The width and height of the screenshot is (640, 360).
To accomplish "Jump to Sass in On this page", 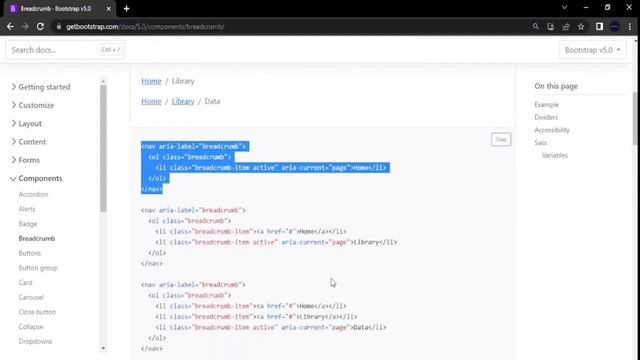I will tap(540, 142).
